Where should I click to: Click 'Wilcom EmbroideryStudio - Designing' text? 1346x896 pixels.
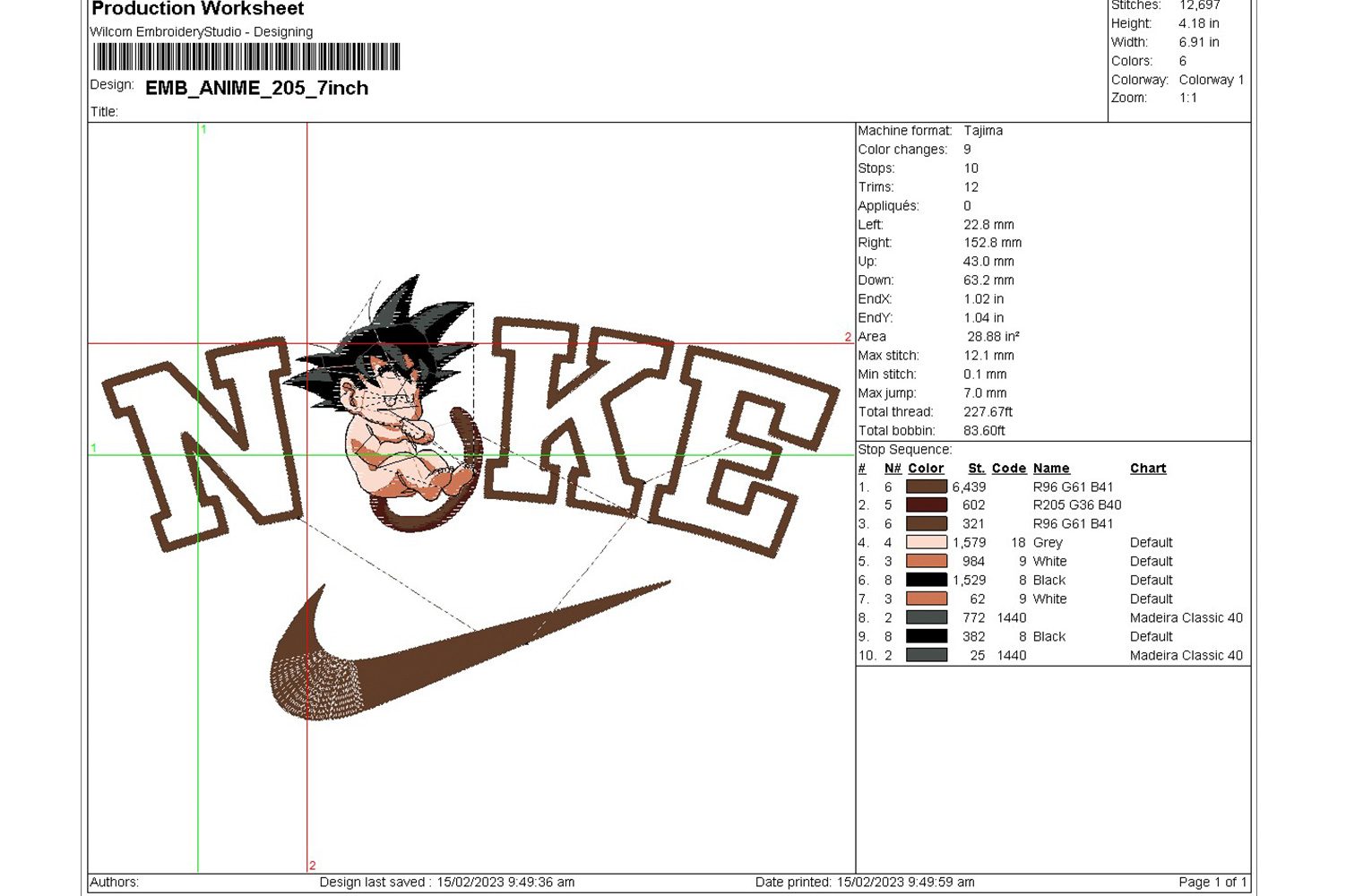[x=202, y=32]
